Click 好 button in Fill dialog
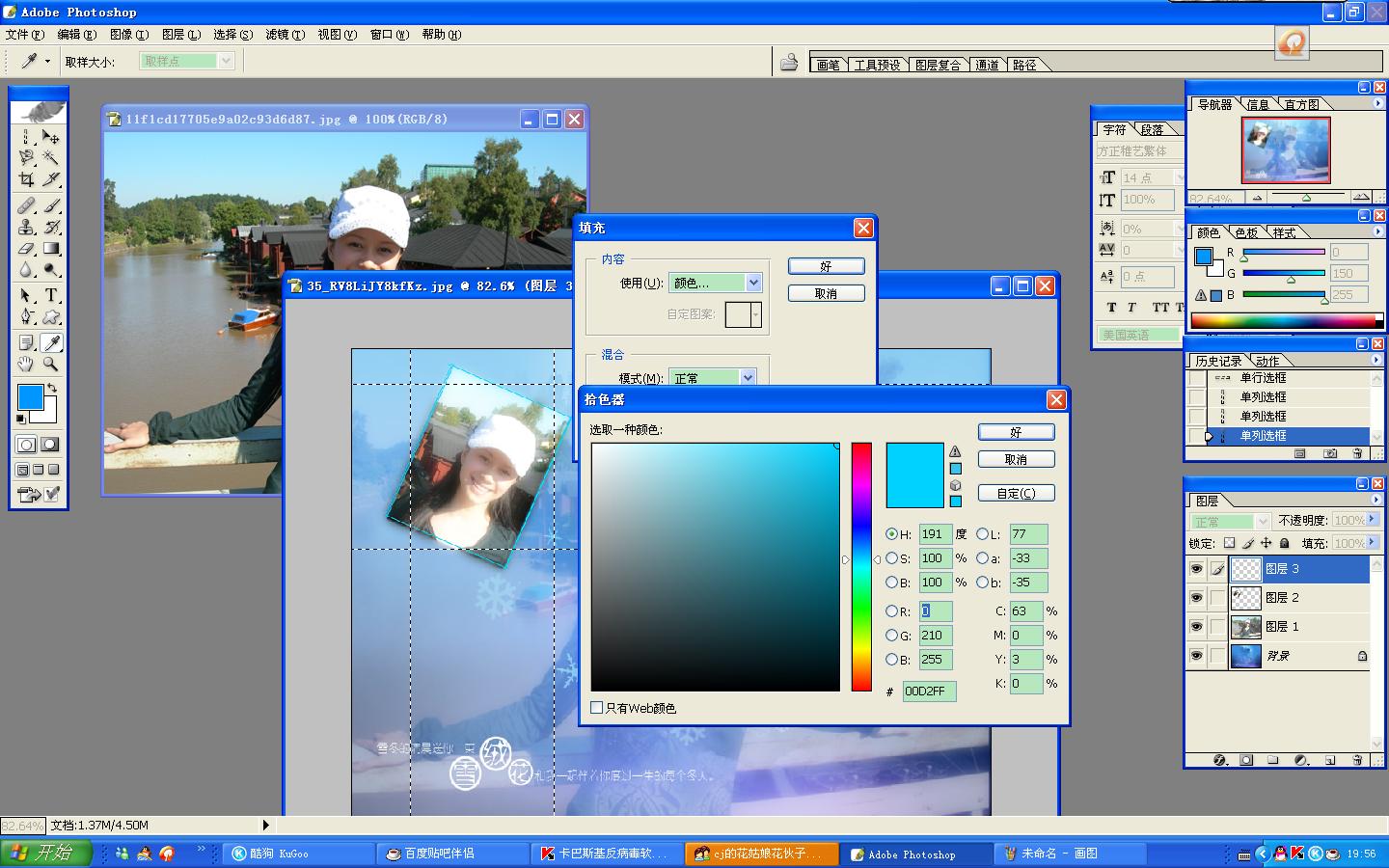Viewport: 1389px width, 868px height. 827,266
